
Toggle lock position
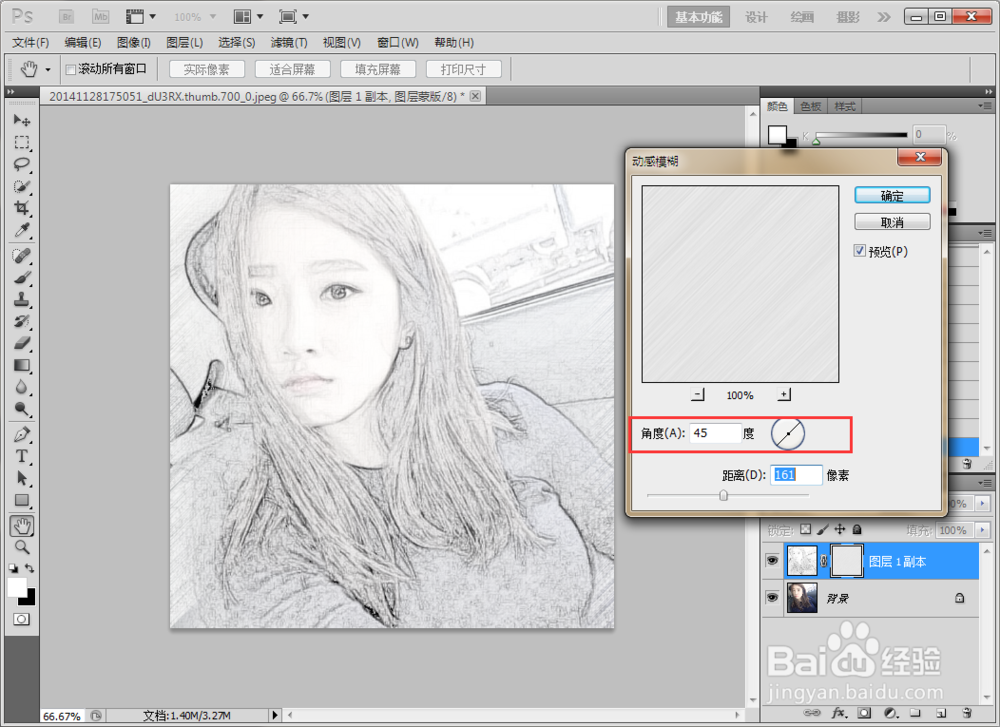(840, 529)
